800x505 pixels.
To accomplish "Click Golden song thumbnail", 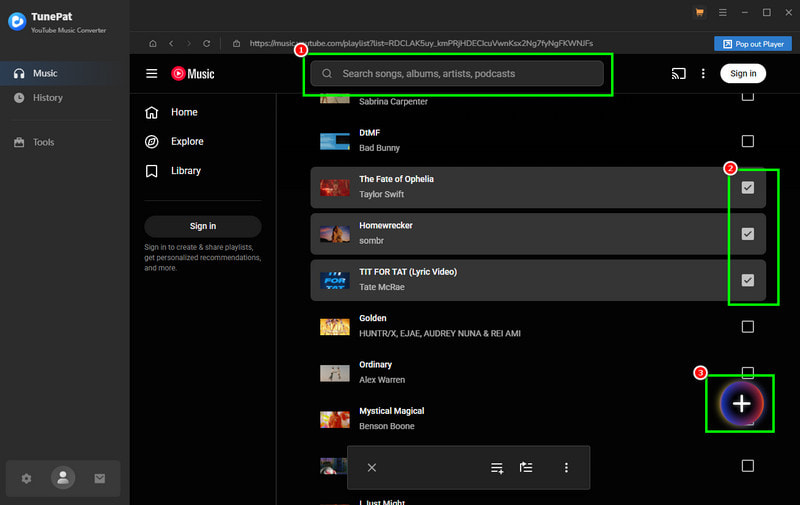I will point(335,326).
